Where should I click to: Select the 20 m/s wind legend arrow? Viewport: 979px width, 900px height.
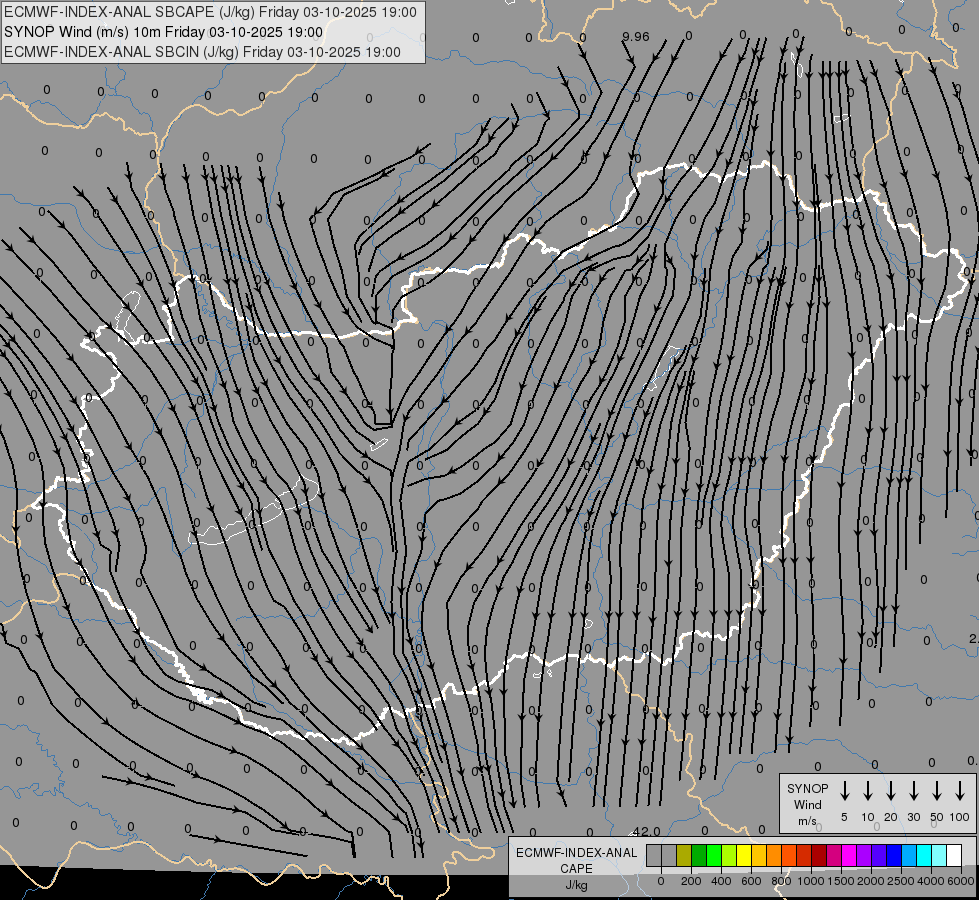coord(891,791)
